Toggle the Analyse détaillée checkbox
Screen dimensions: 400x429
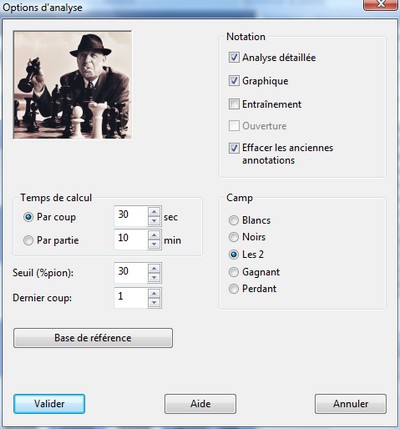click(234, 57)
